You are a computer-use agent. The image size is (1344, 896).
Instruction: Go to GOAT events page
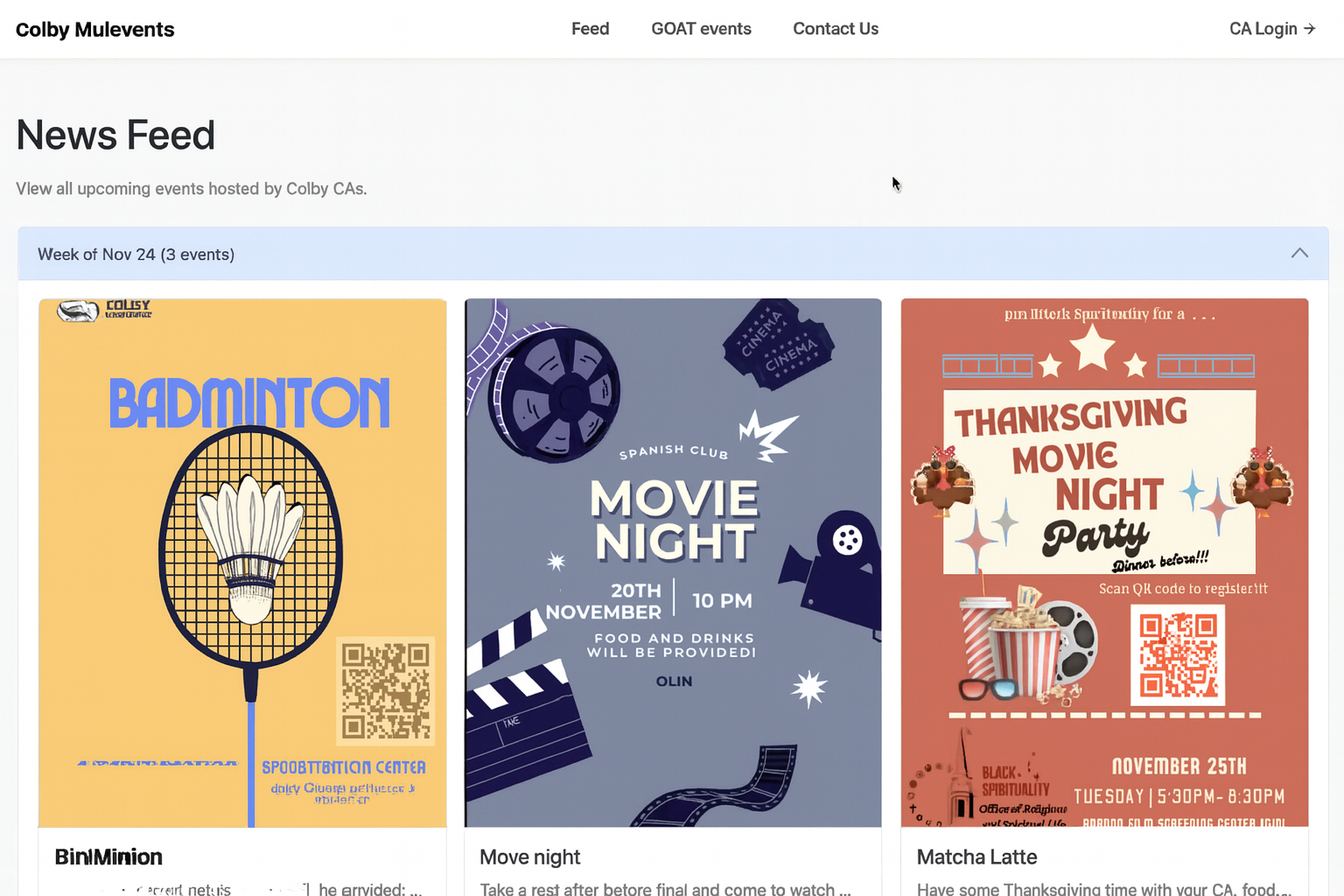pos(701,29)
